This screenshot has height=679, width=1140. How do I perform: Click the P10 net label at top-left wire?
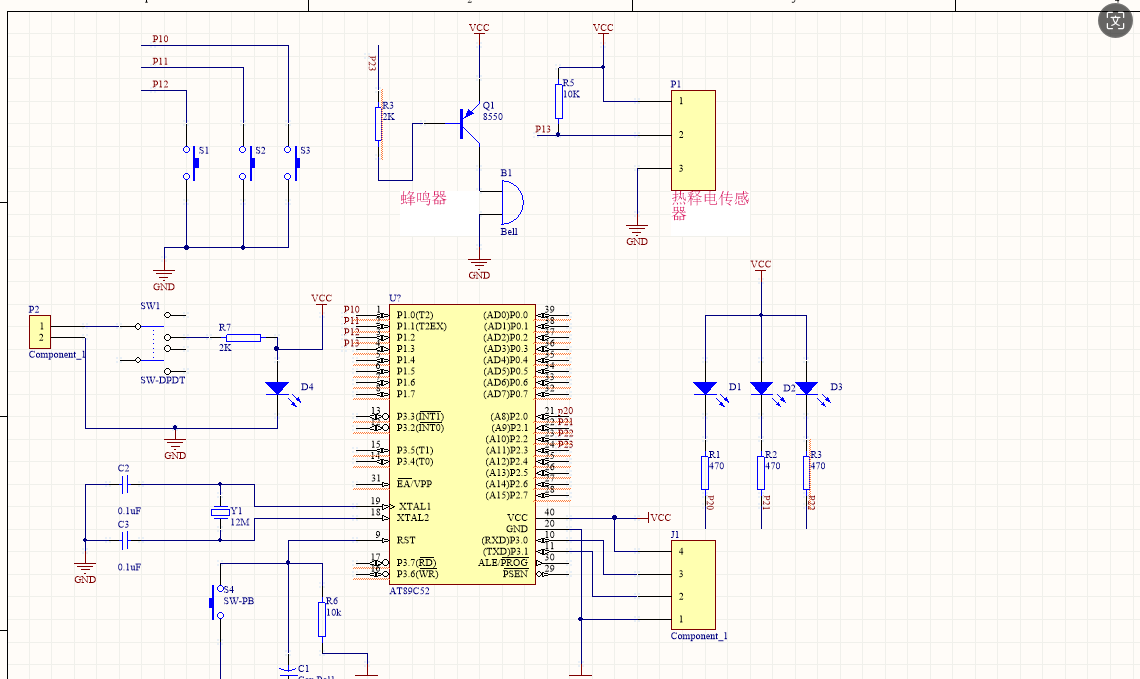point(160,39)
